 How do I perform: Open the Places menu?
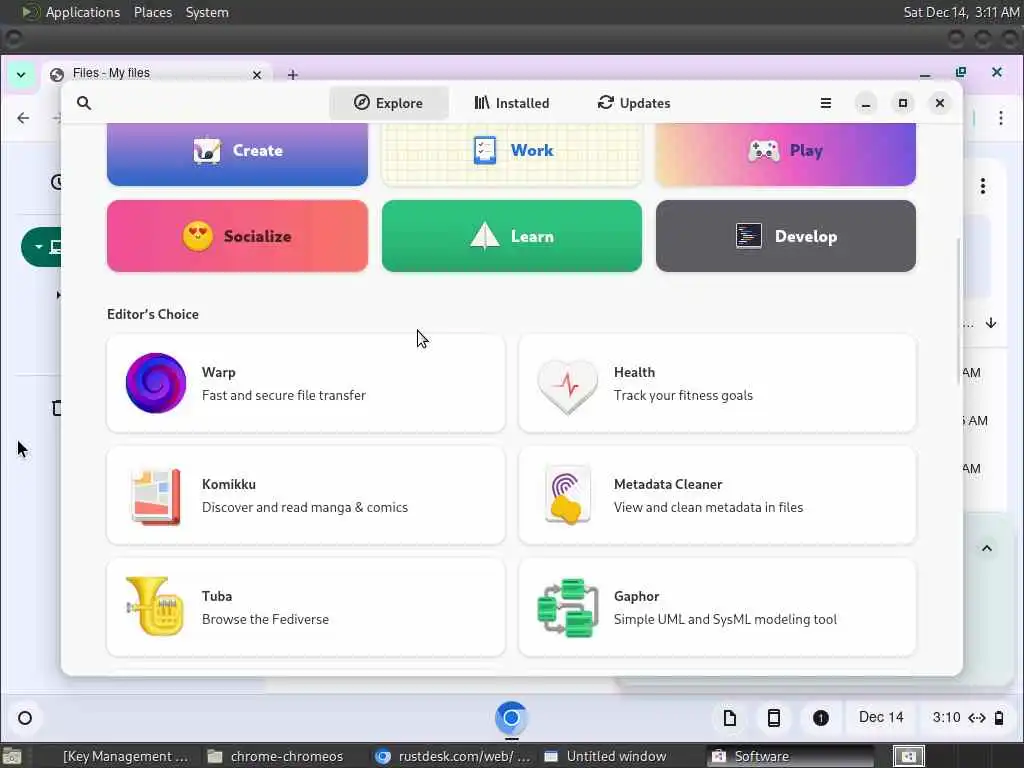153,12
